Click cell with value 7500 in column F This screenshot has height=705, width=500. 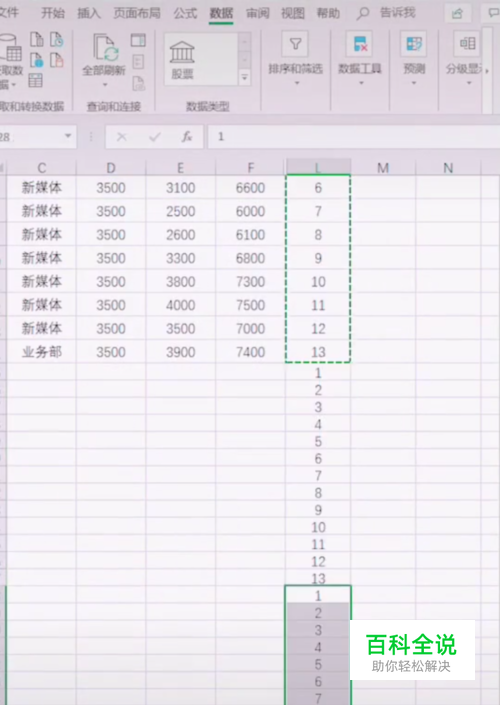(x=250, y=305)
